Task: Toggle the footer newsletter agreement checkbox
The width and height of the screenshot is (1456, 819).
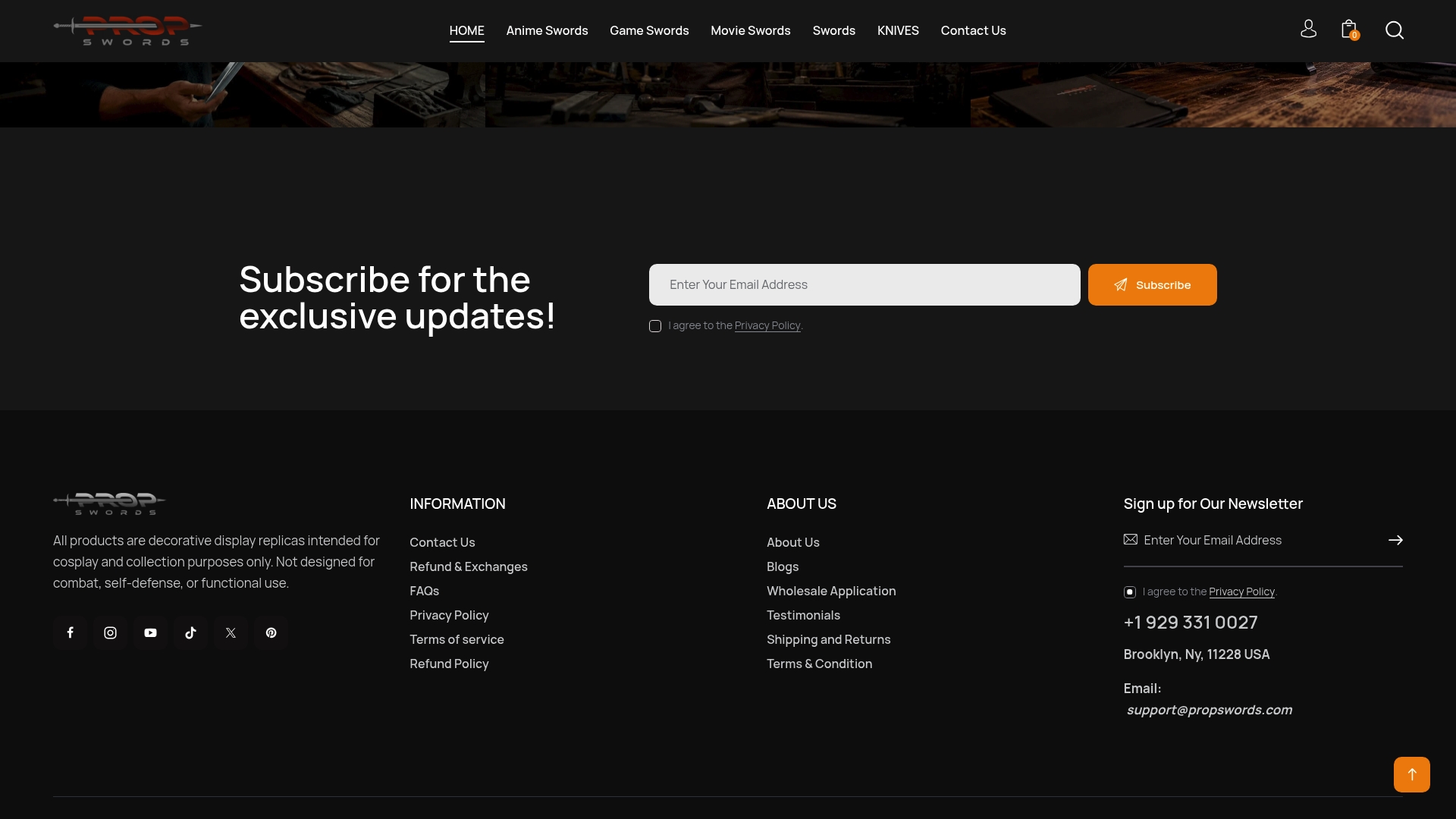Action: coord(1130,592)
